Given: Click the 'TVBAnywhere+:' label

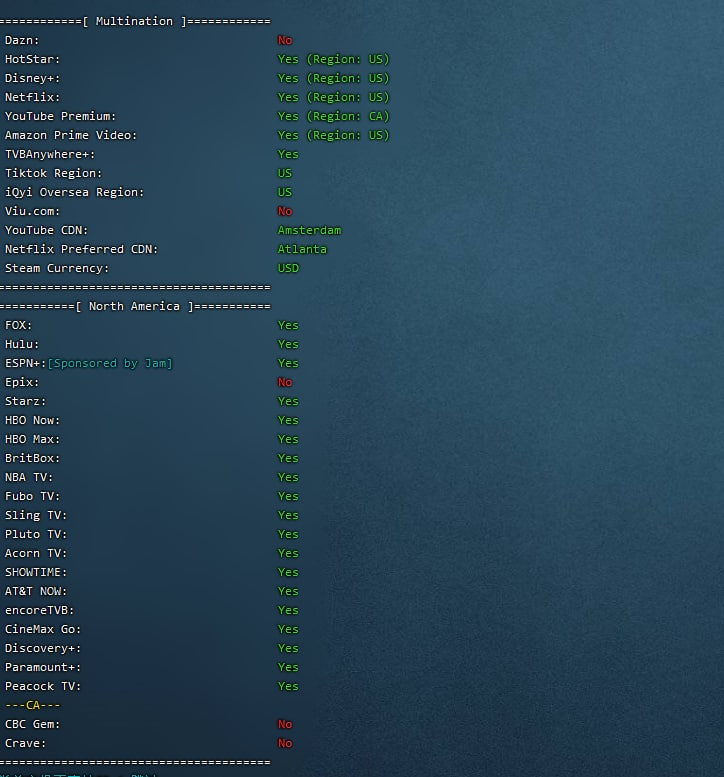Looking at the screenshot, I should pyautogui.click(x=50, y=154).
